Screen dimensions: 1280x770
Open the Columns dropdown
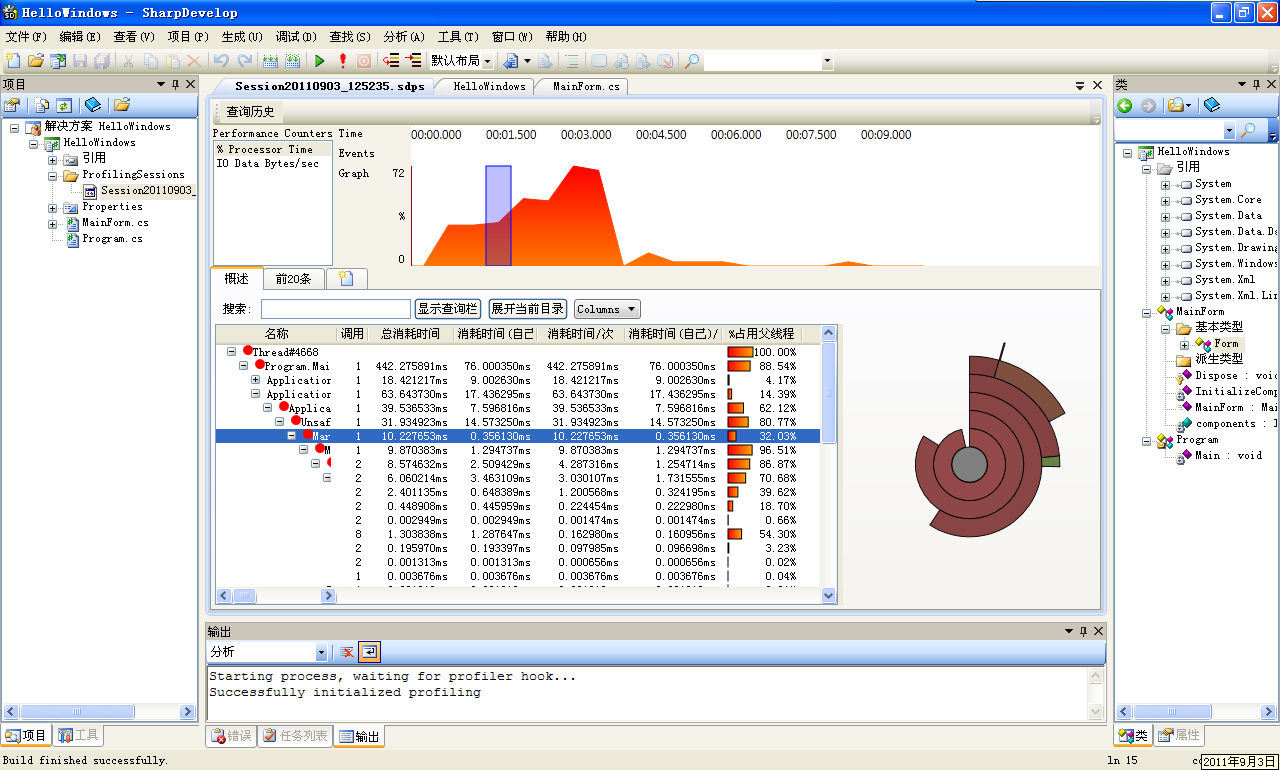coord(607,310)
